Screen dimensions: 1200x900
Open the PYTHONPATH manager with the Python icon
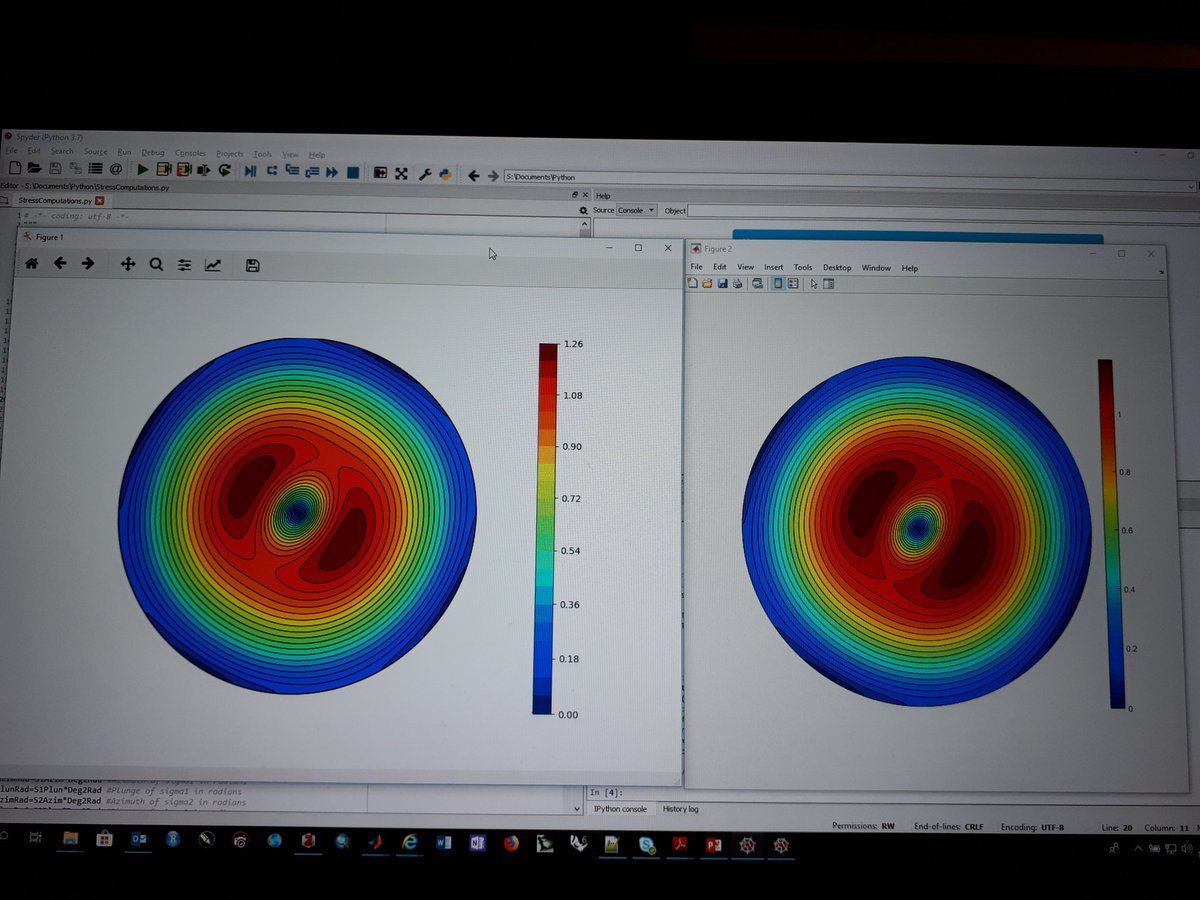pos(445,174)
